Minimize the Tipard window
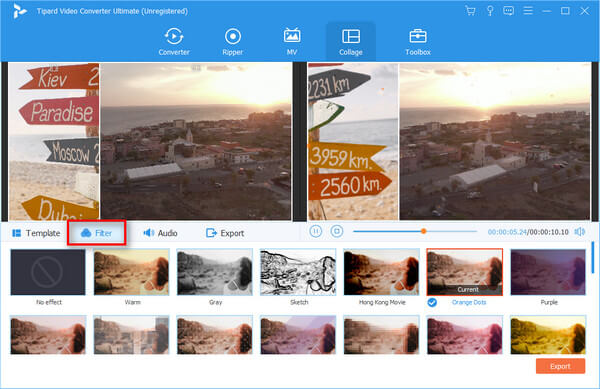 (x=546, y=11)
